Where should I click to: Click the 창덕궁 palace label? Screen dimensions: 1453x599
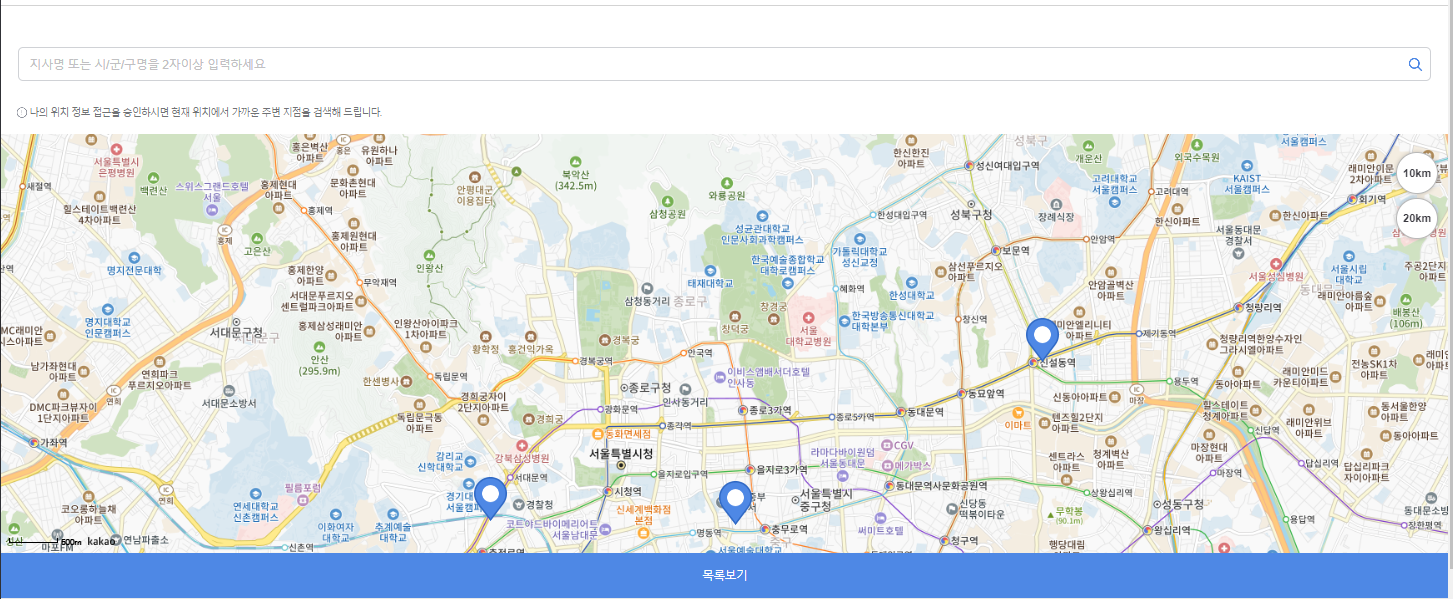(x=734, y=327)
